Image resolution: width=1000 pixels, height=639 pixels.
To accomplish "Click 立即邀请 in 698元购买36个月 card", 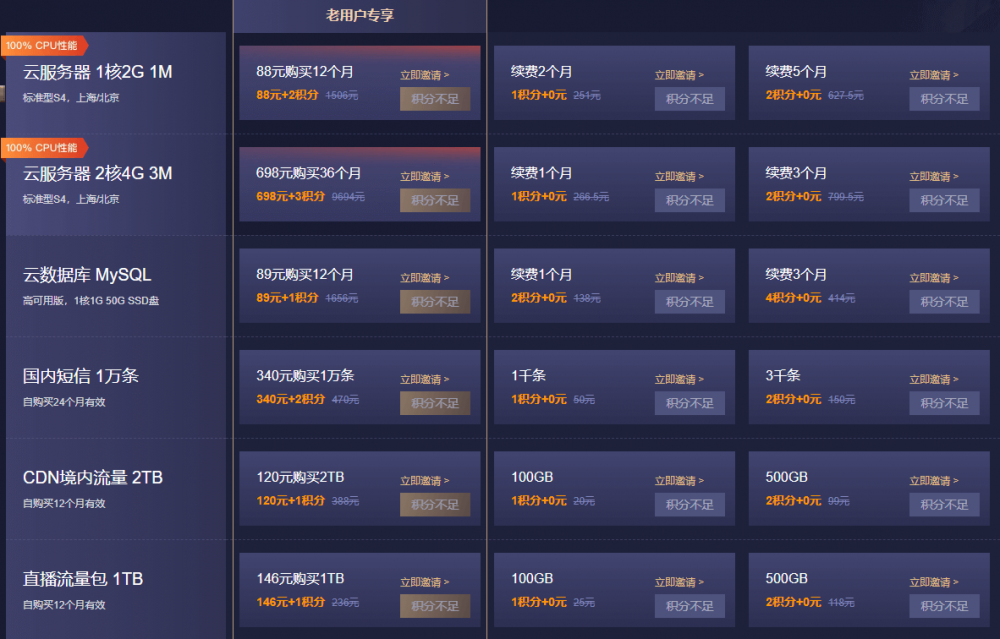I will click(424, 177).
